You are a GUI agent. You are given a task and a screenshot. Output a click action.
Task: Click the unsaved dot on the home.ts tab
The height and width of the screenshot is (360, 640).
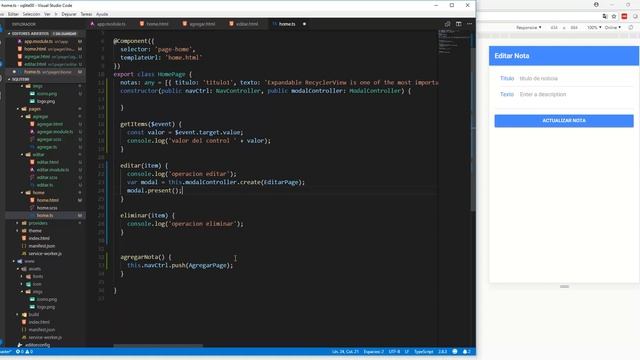coord(304,24)
